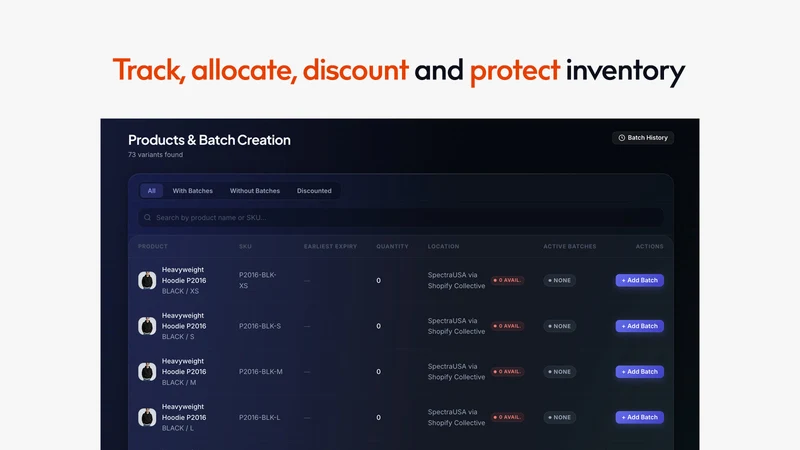This screenshot has width=800, height=450.
Task: Click 0 AVAIL. badge in BLACK / M row
Action: (x=507, y=371)
